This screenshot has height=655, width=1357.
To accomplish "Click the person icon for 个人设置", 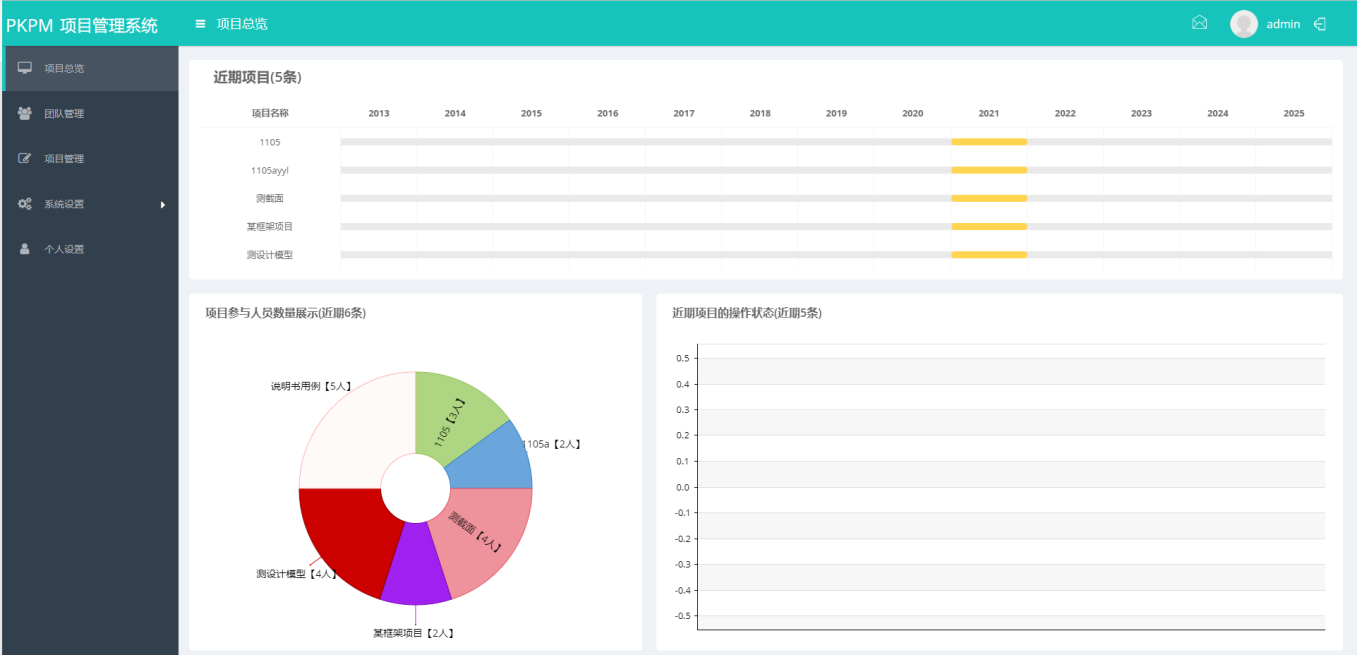I will 25,249.
